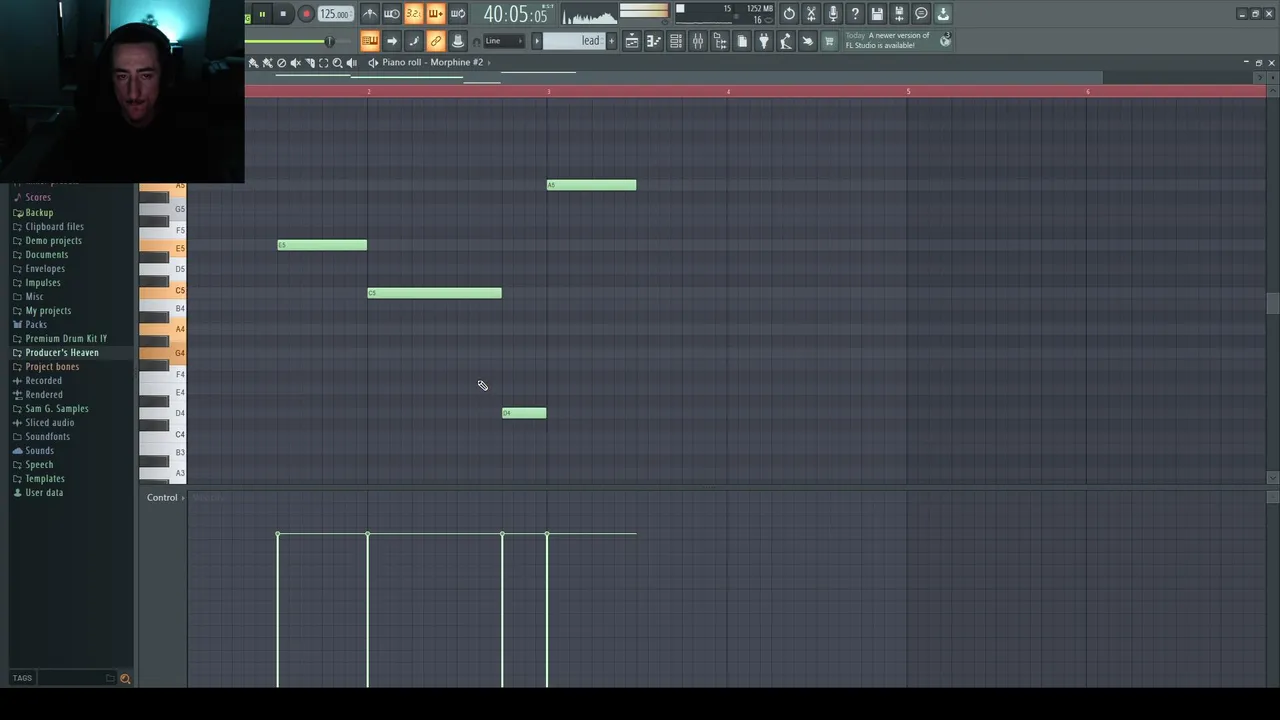This screenshot has height=720, width=1280.
Task: Click the tempo field showing 125.000
Action: pyautogui.click(x=334, y=14)
